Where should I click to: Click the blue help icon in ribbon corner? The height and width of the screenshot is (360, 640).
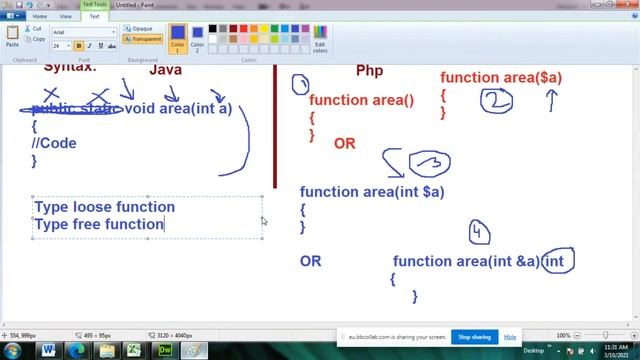click(635, 16)
